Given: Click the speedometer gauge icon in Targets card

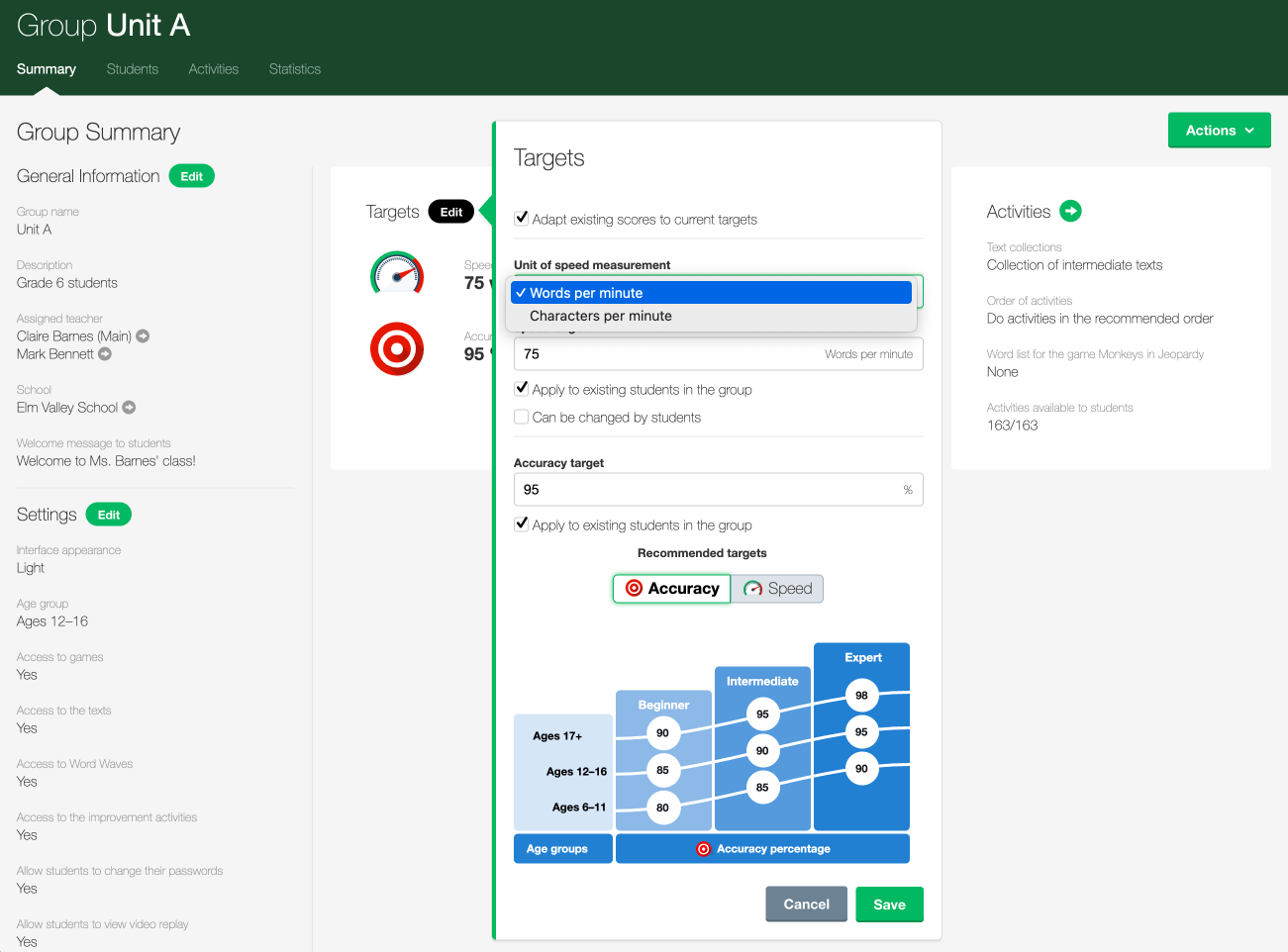Looking at the screenshot, I should coord(397,274).
